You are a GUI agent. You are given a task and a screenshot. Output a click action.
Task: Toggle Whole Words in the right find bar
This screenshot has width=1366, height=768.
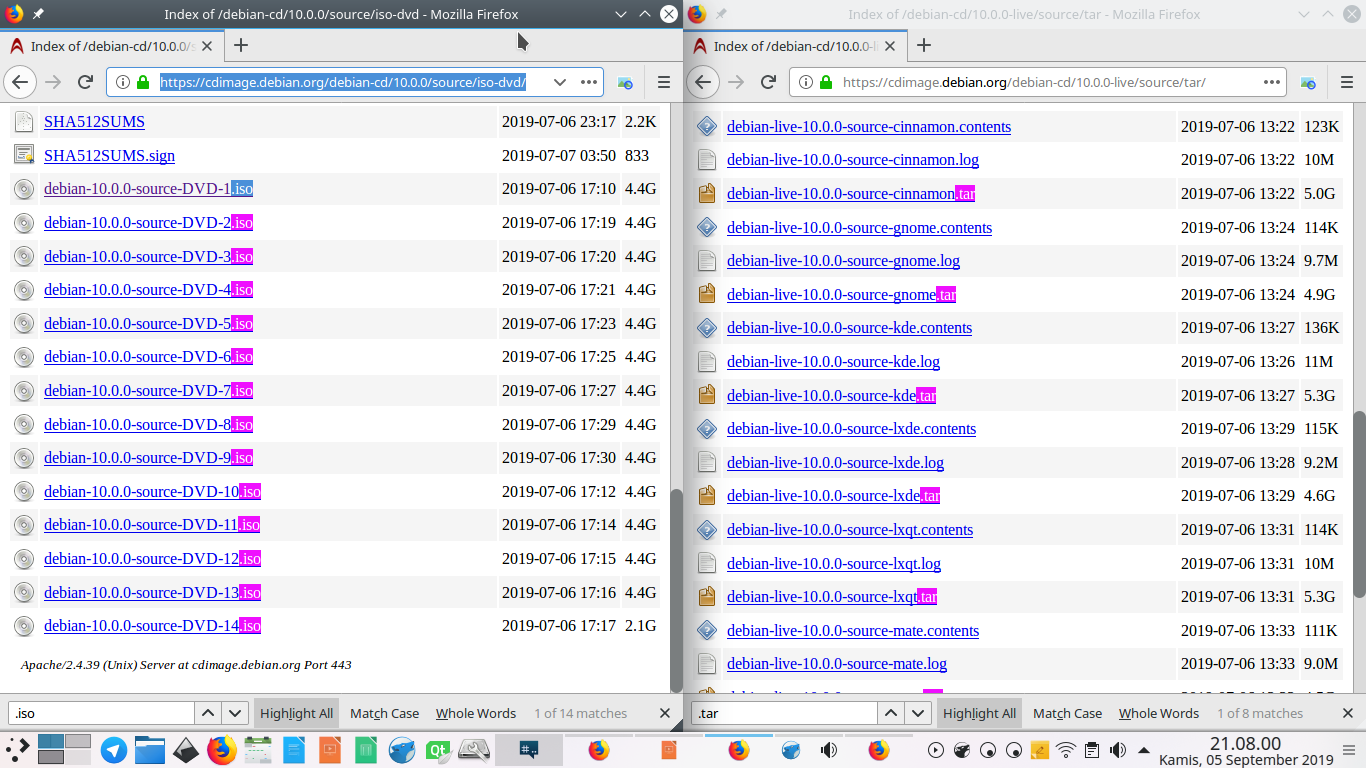click(x=1159, y=713)
